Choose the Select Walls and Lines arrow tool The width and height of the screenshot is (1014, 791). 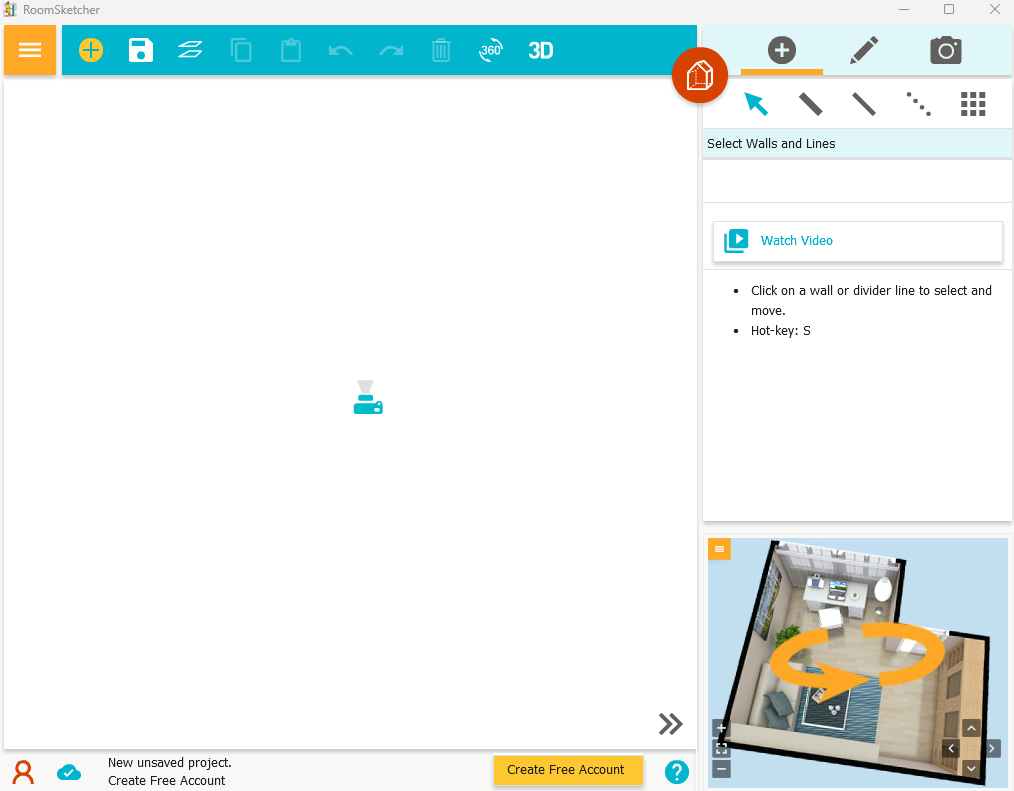coord(755,103)
